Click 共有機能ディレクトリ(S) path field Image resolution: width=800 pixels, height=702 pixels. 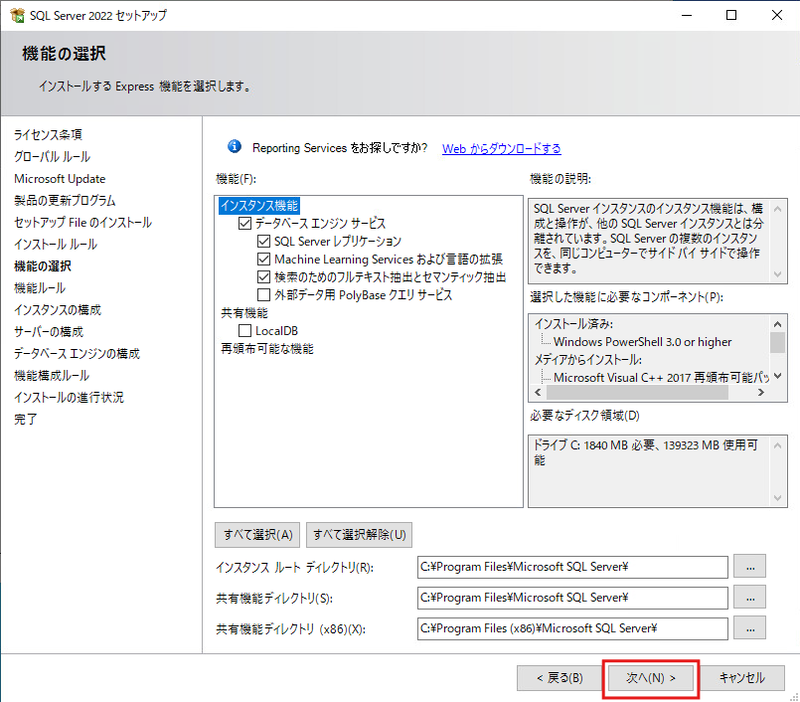coord(572,598)
